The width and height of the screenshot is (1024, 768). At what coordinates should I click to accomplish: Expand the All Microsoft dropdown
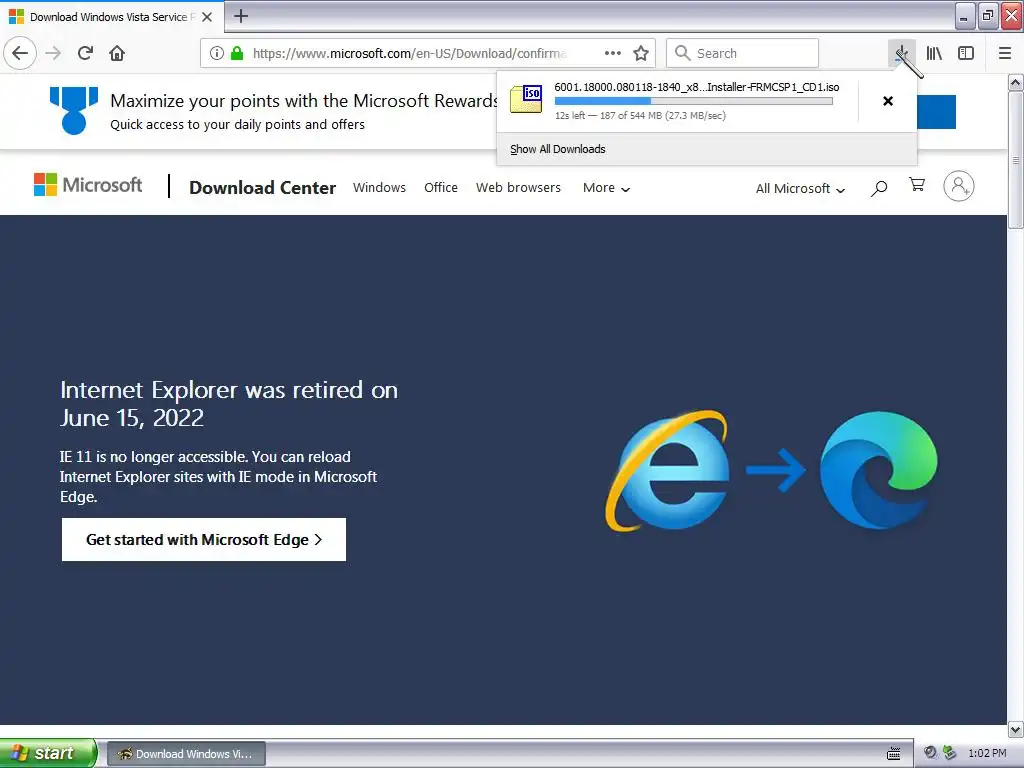click(800, 189)
